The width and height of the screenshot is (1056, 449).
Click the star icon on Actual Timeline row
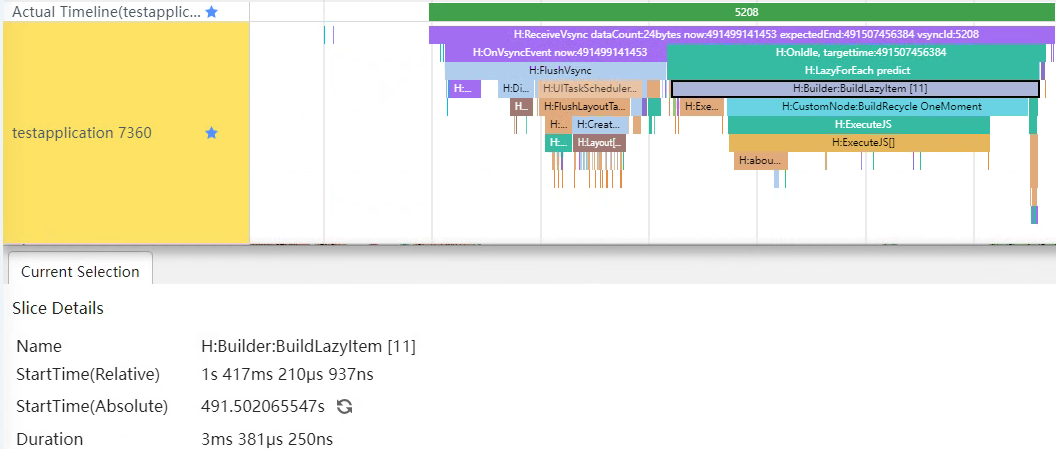[211, 12]
